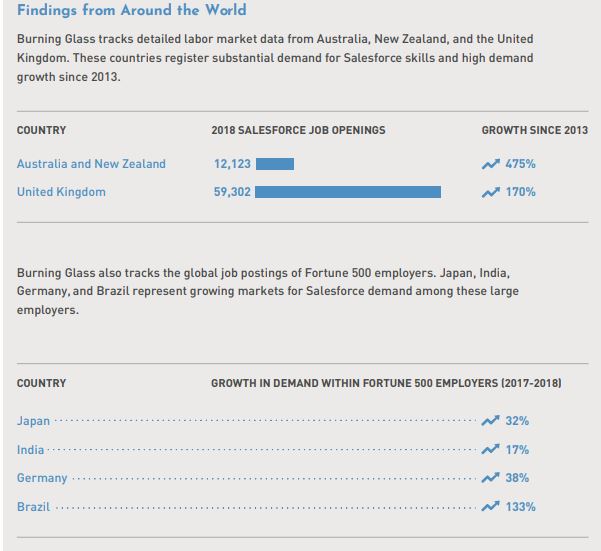Click the Brazil country label
Screen dimensions: 601x551
pos(33,507)
